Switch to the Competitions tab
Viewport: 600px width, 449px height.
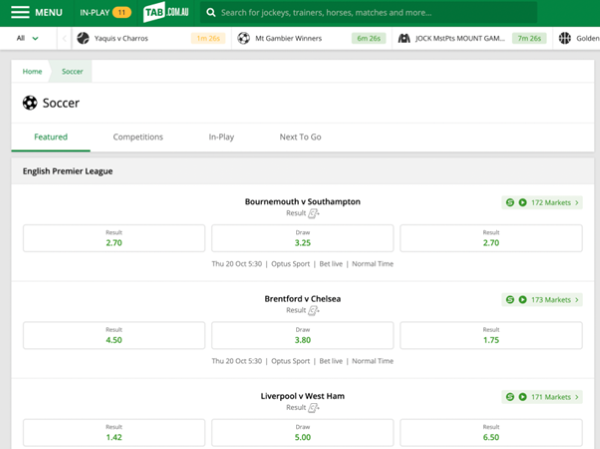coord(138,137)
